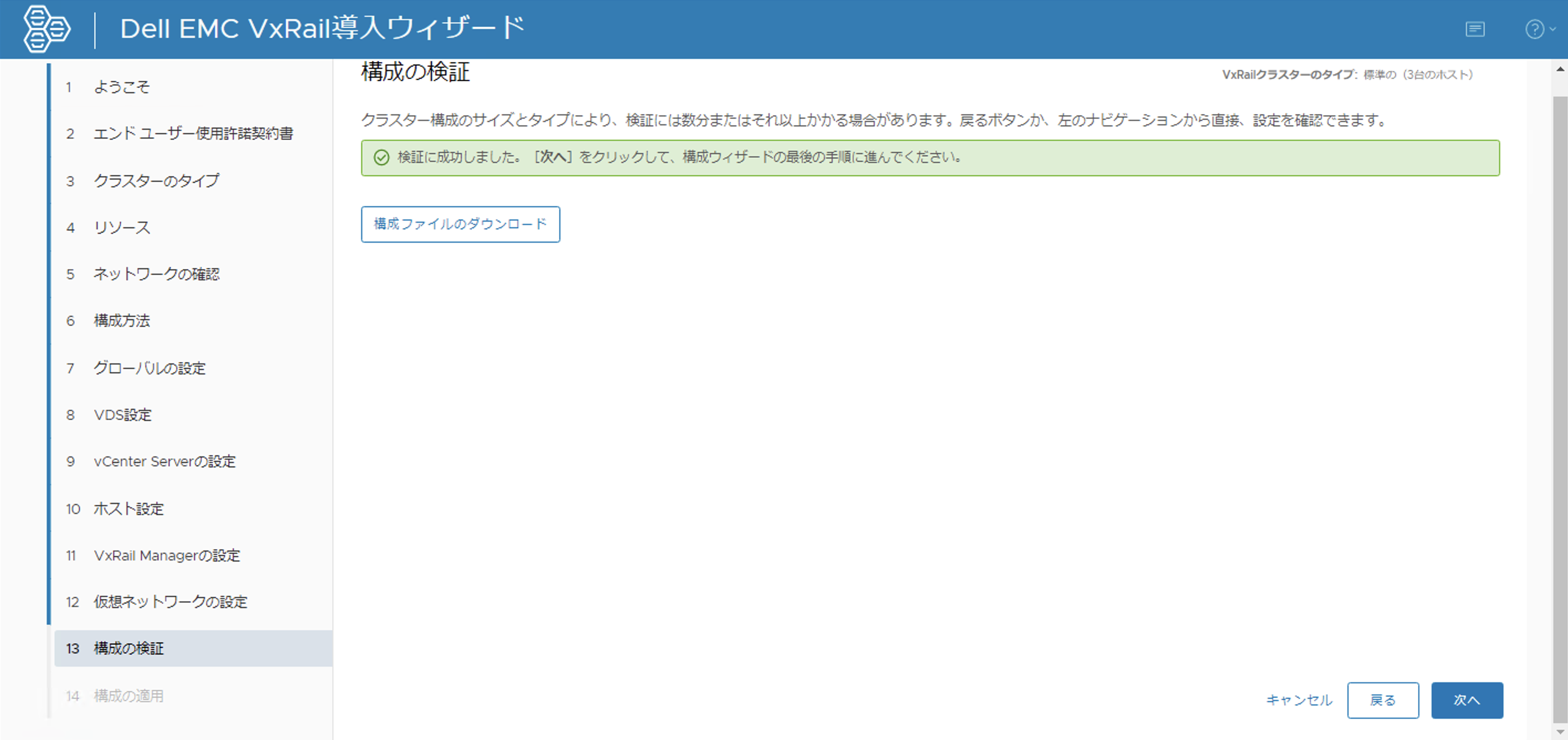
Task: Click 戻る to go back
Action: pos(1383,700)
